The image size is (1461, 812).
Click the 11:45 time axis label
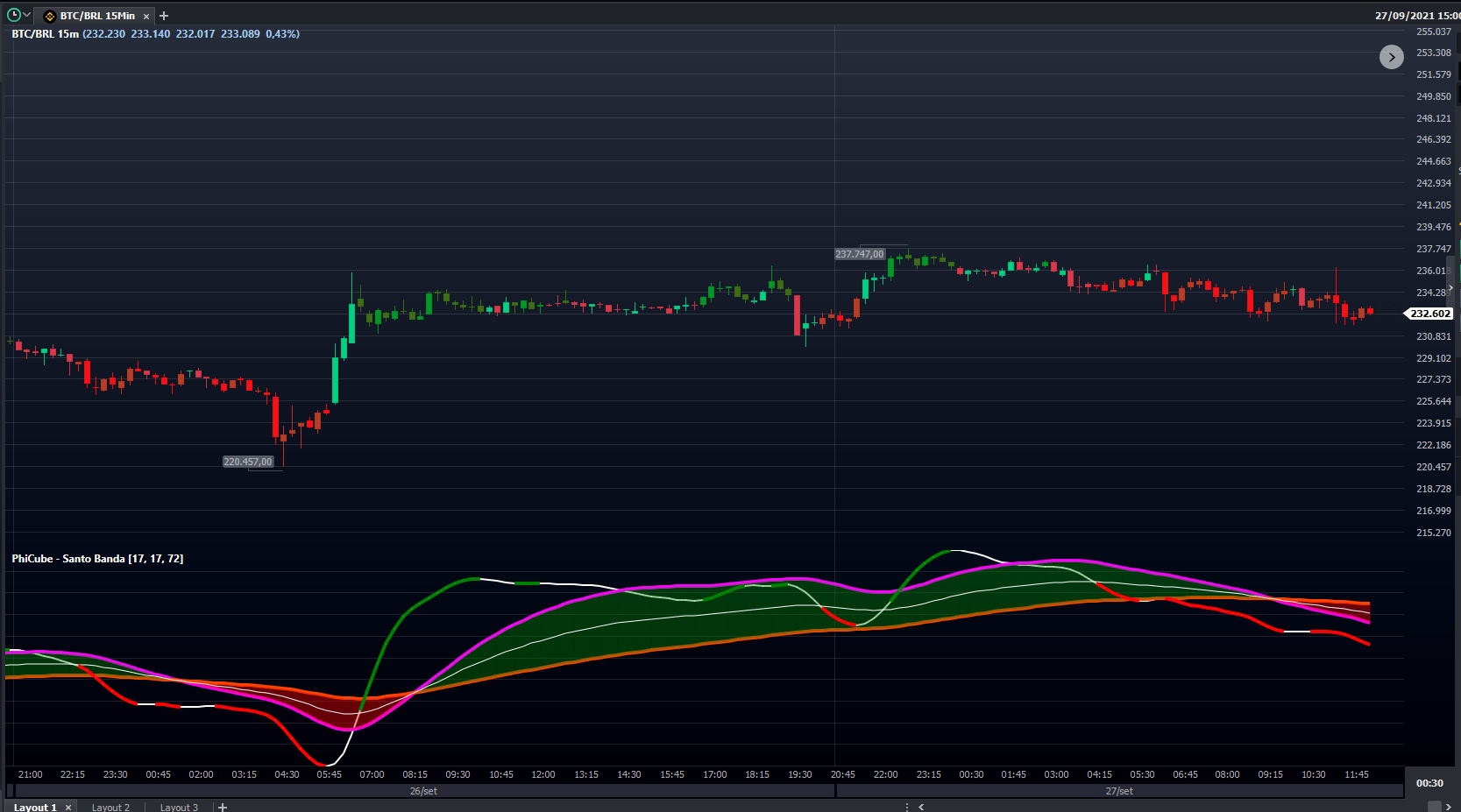click(x=1357, y=774)
